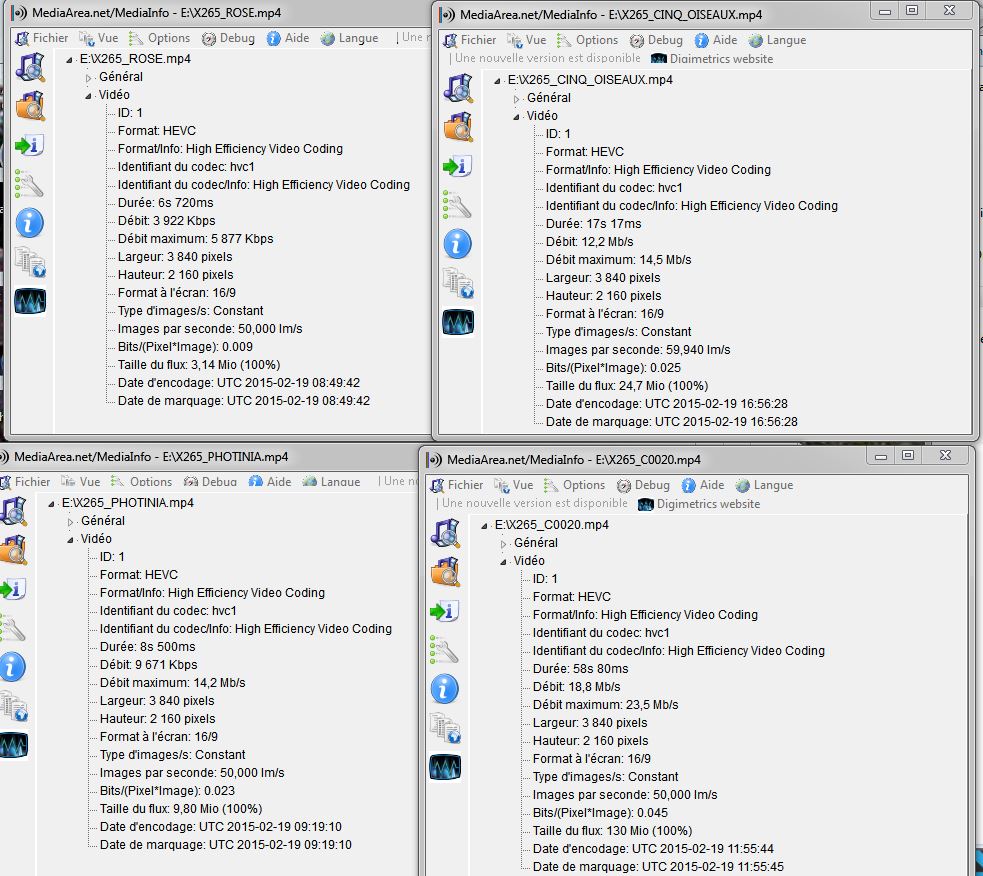Open Debug menu in X265_ROSE window
This screenshot has width=983, height=876.
(229, 38)
